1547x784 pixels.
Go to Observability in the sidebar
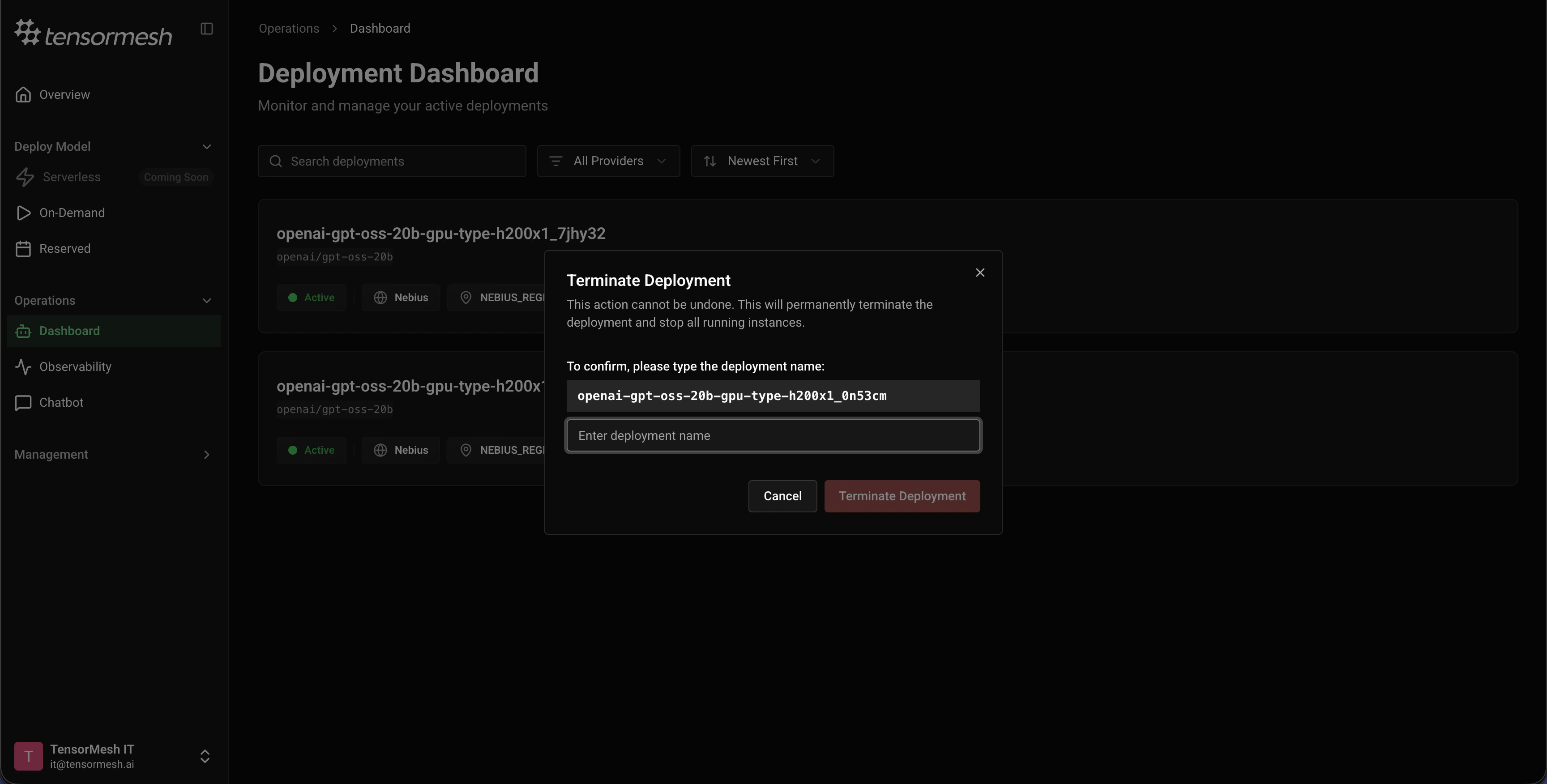[x=75, y=367]
